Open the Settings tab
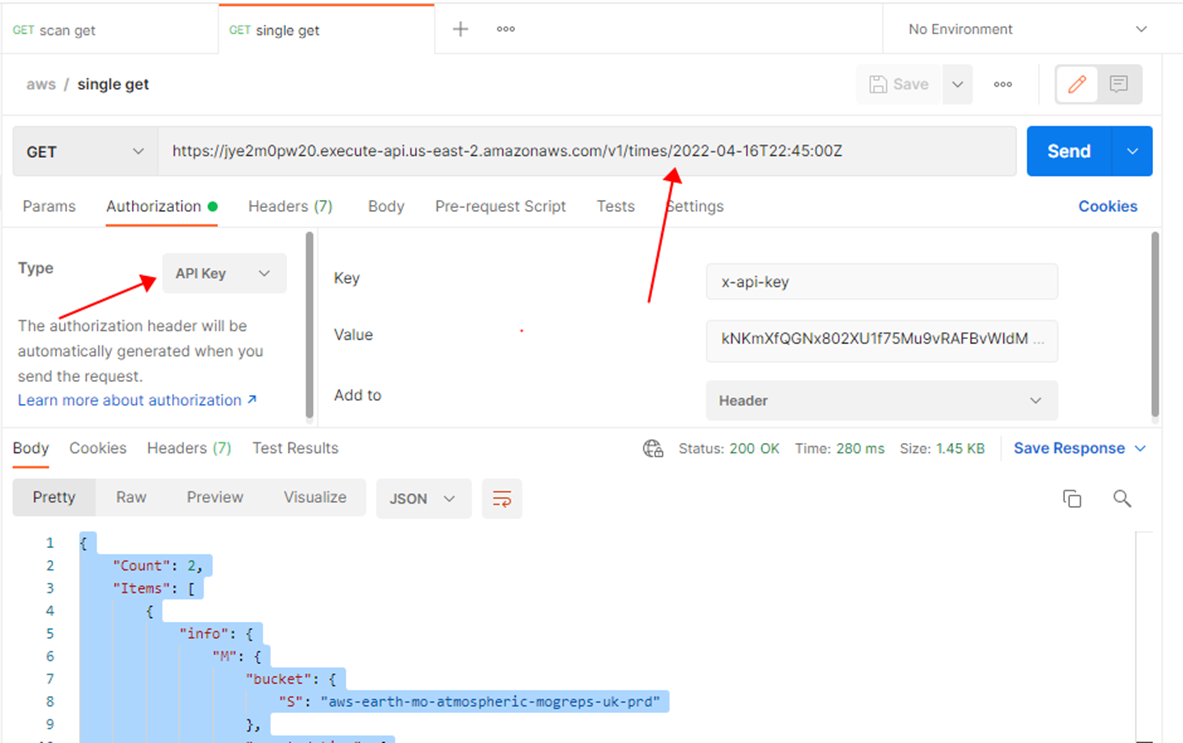 [695, 207]
